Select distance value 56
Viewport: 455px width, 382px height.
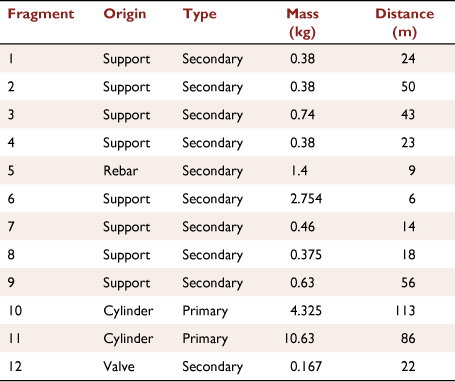pos(408,283)
